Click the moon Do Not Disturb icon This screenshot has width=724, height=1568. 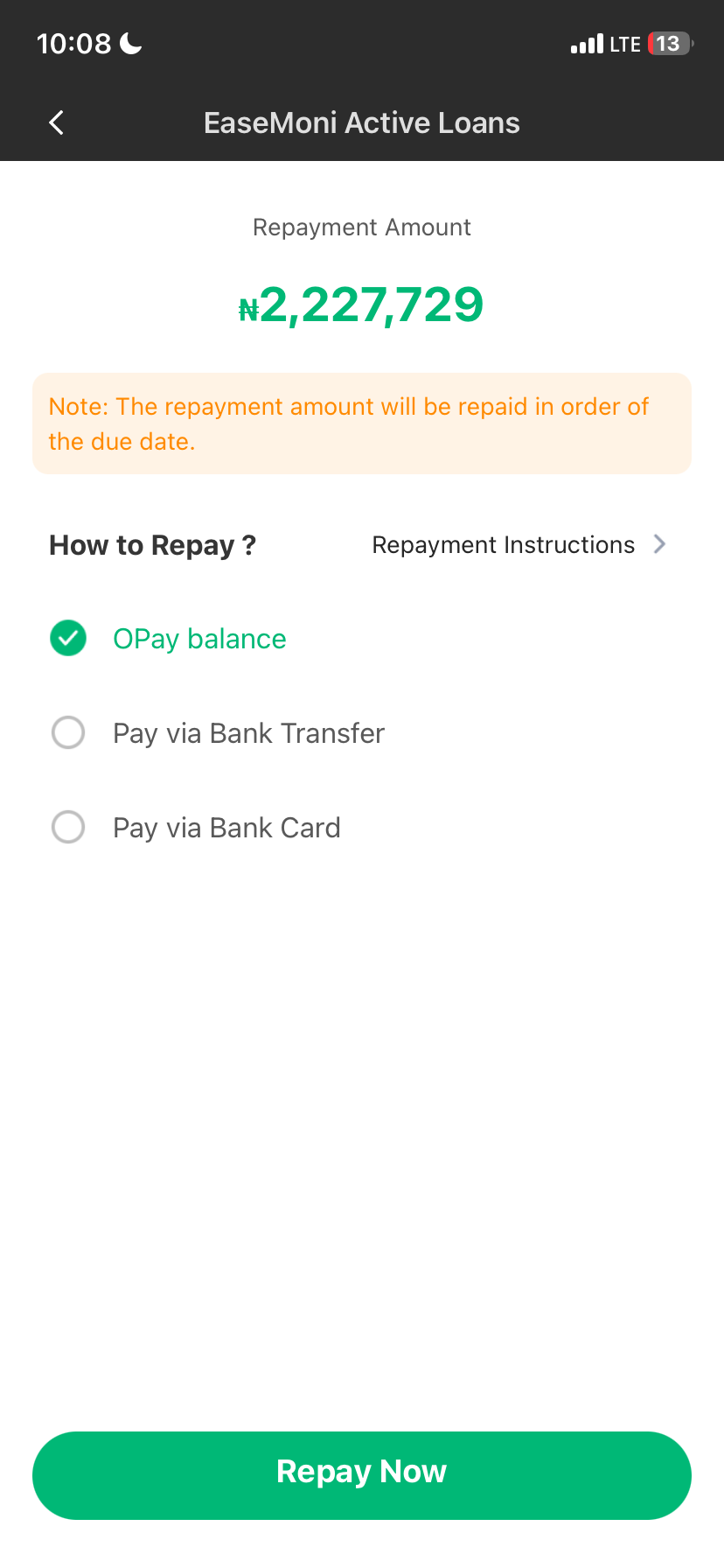(131, 43)
